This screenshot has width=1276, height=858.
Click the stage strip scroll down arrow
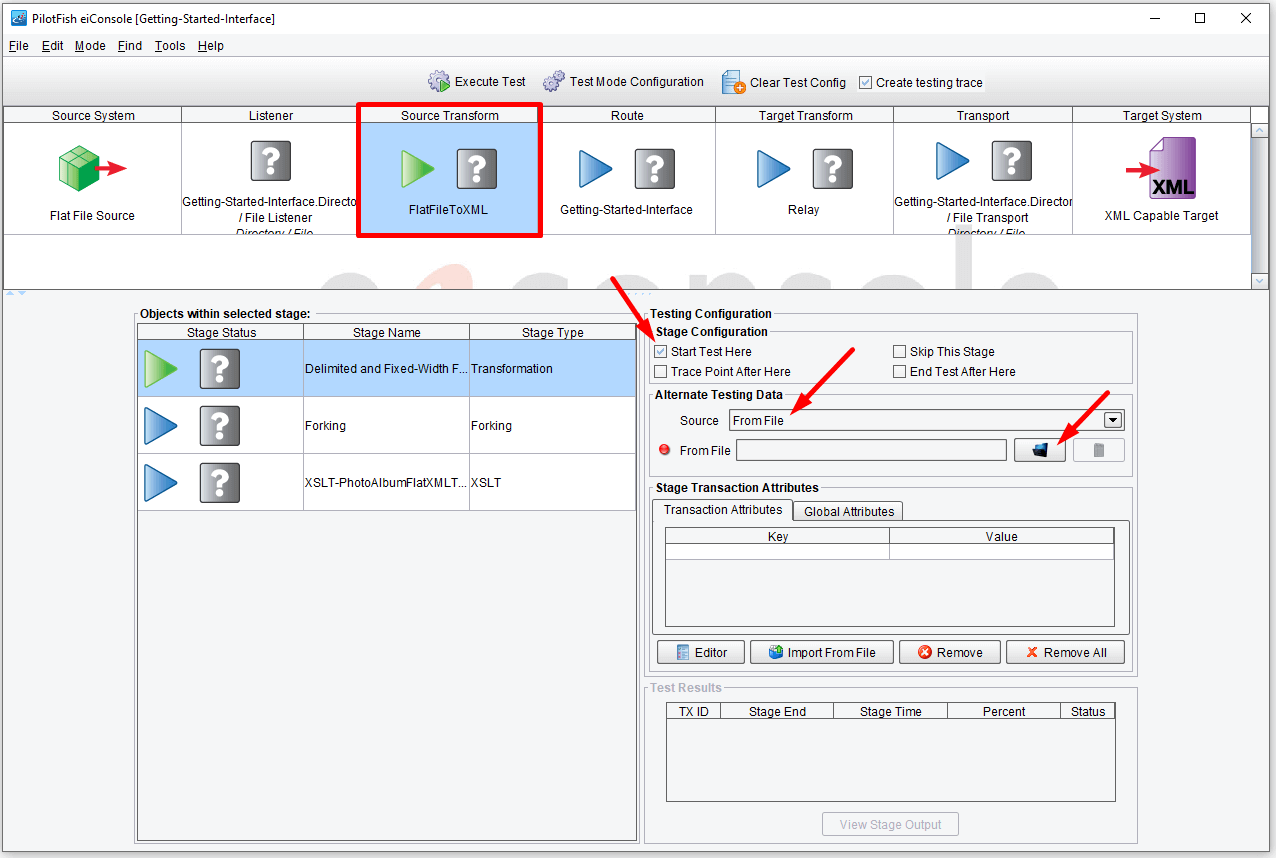pos(1260,282)
